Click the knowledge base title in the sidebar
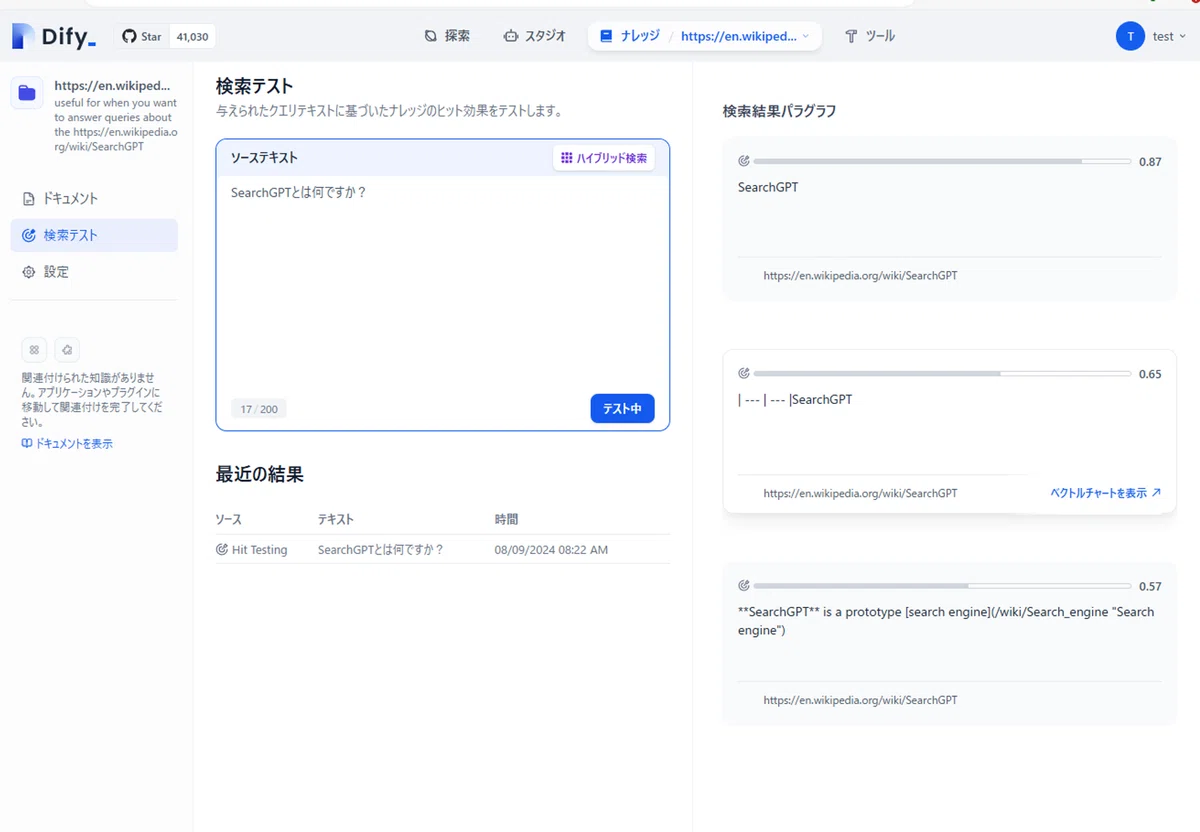This screenshot has height=832, width=1200. [x=112, y=86]
